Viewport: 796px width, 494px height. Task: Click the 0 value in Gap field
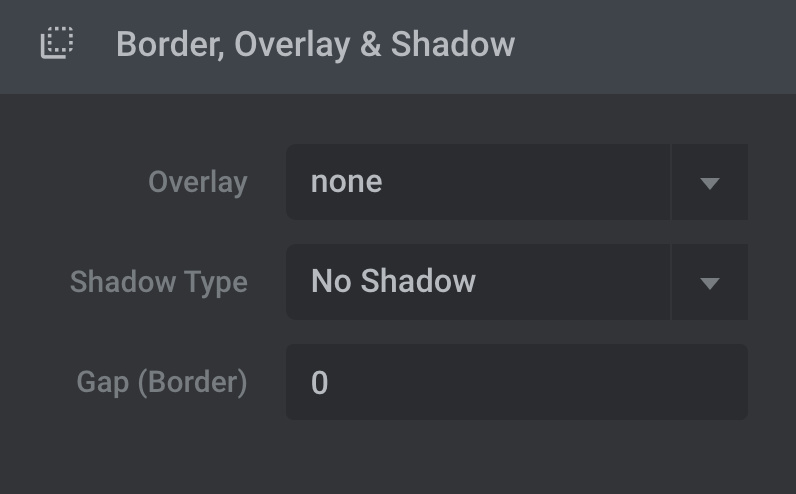[x=319, y=382]
